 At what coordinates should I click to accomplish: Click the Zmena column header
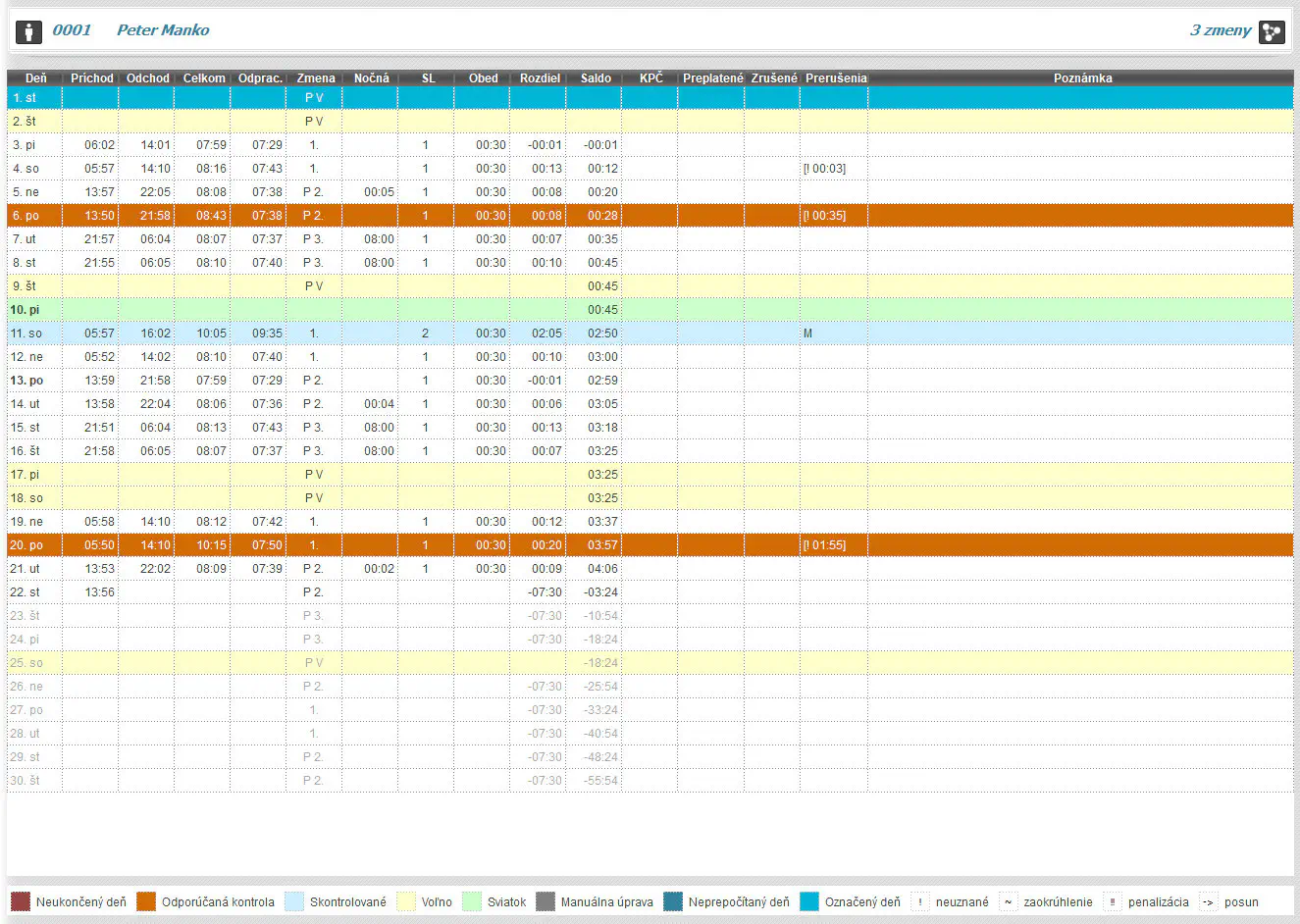(315, 78)
